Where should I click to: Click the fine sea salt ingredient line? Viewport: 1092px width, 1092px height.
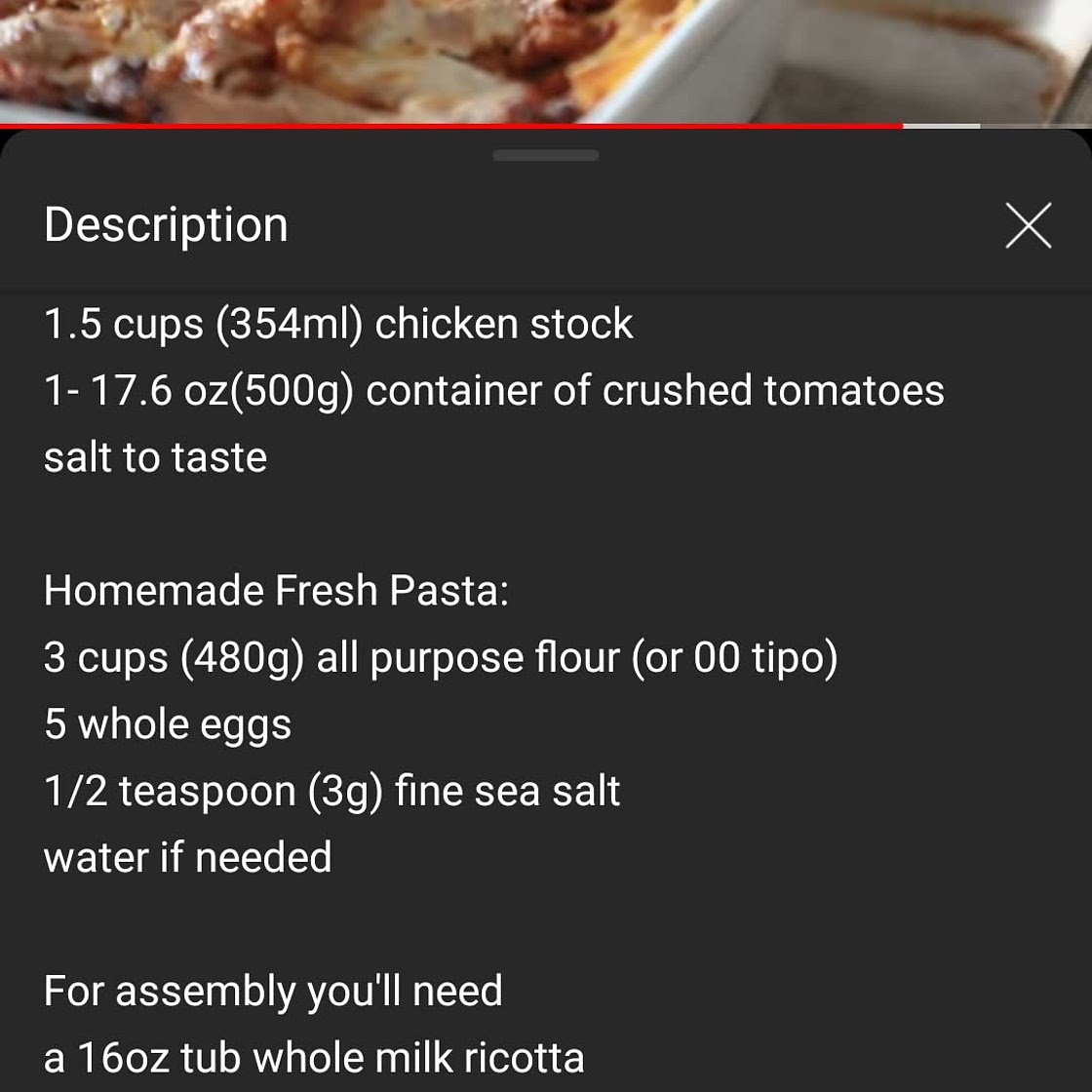331,792
